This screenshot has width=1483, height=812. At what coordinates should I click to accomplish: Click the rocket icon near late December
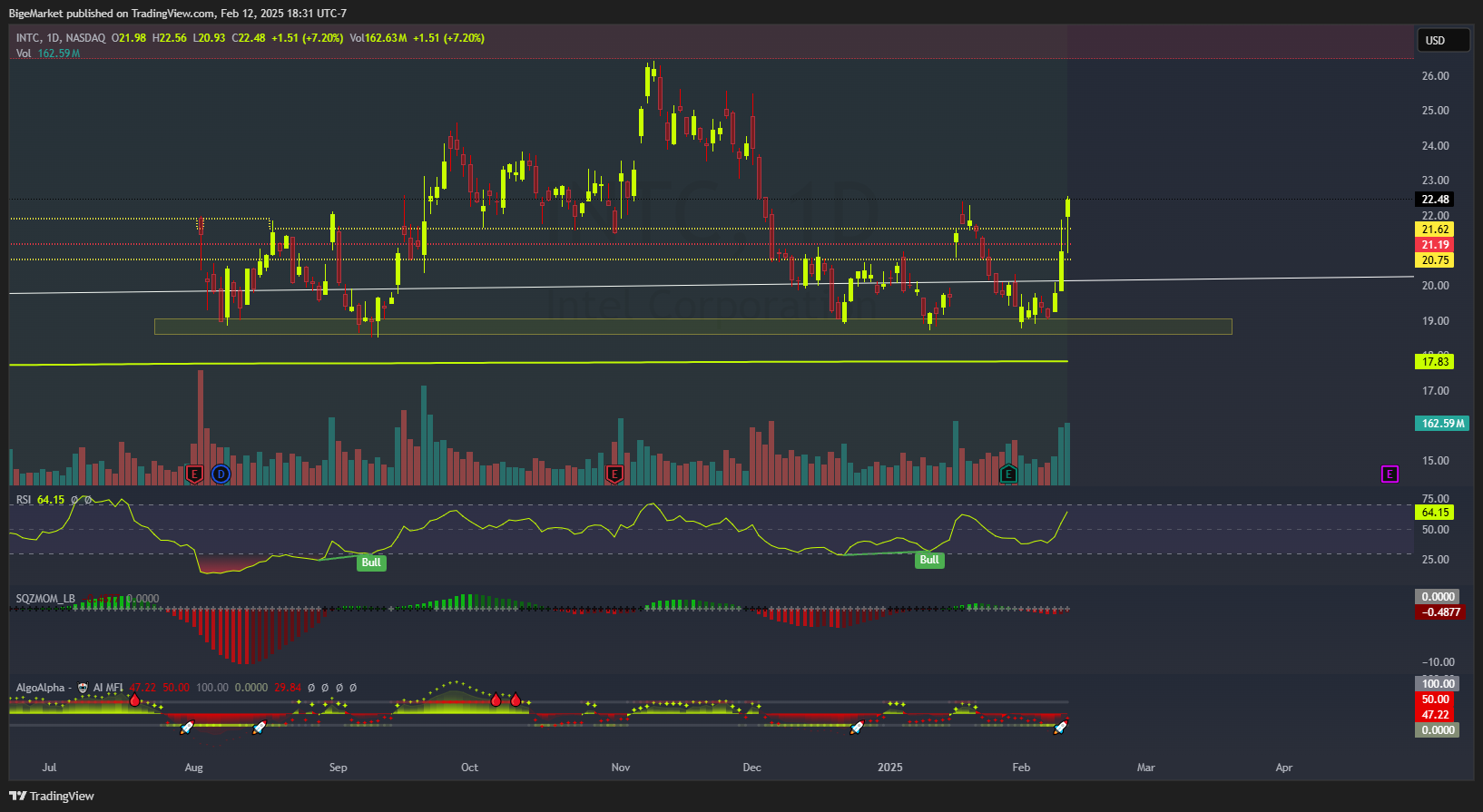click(857, 727)
